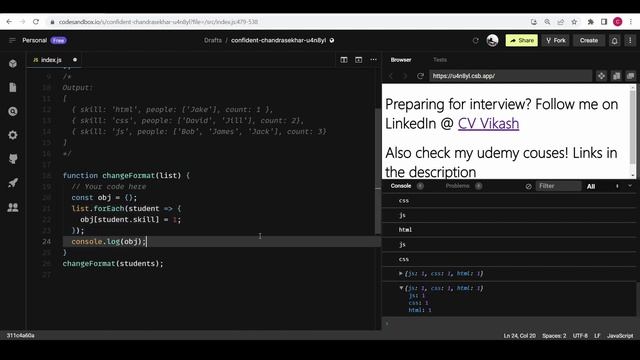
Task: Open the Live collaboration people icon in sidebar
Action: coord(13,207)
